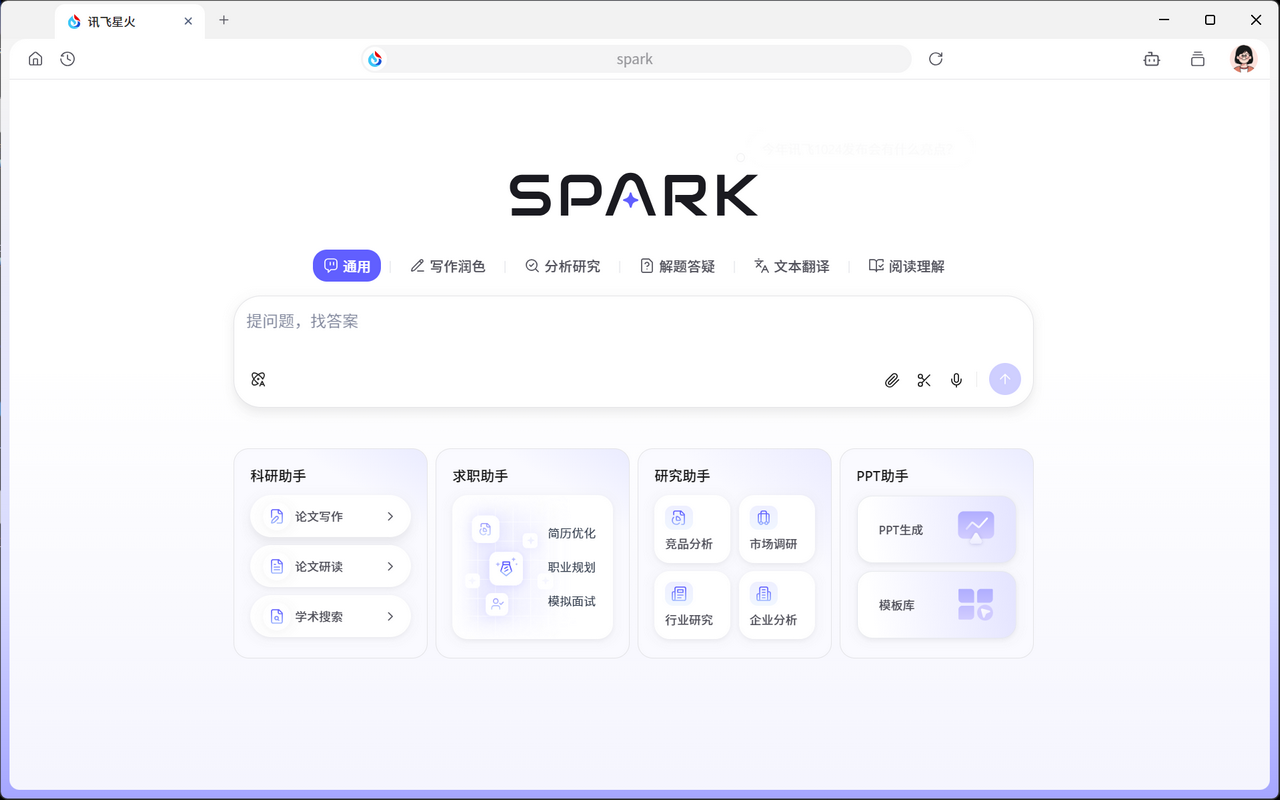The height and width of the screenshot is (800, 1280).
Task: Open the robot assistant icon
Action: click(1152, 59)
